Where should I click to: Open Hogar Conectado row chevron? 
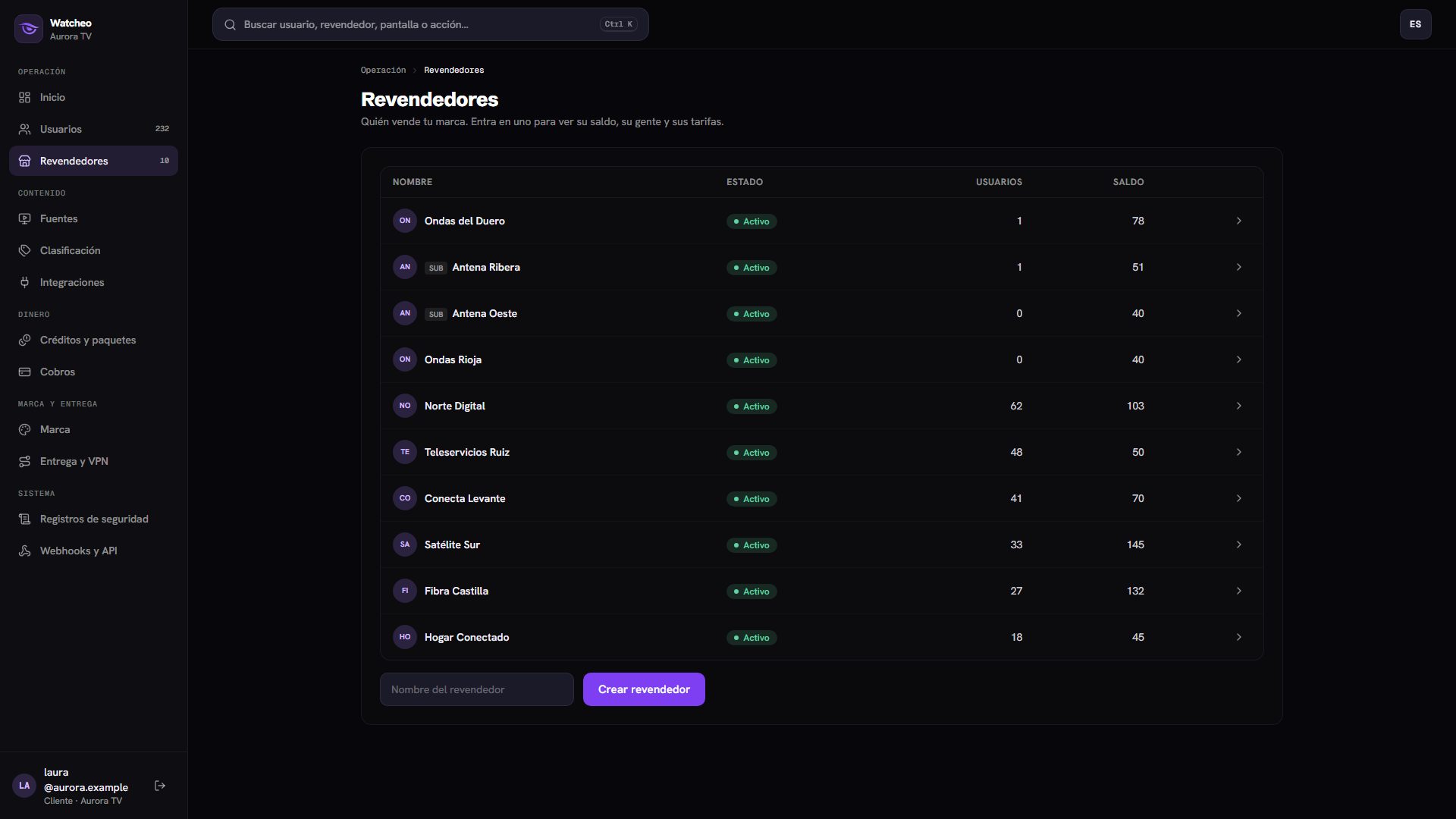[x=1238, y=638]
